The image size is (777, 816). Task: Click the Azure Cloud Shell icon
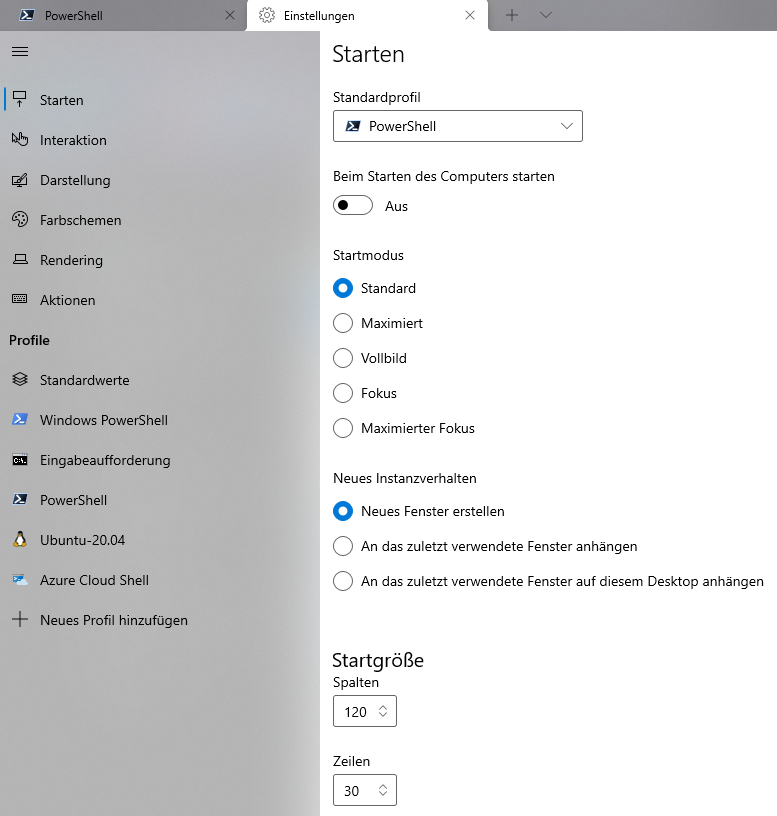tap(20, 579)
